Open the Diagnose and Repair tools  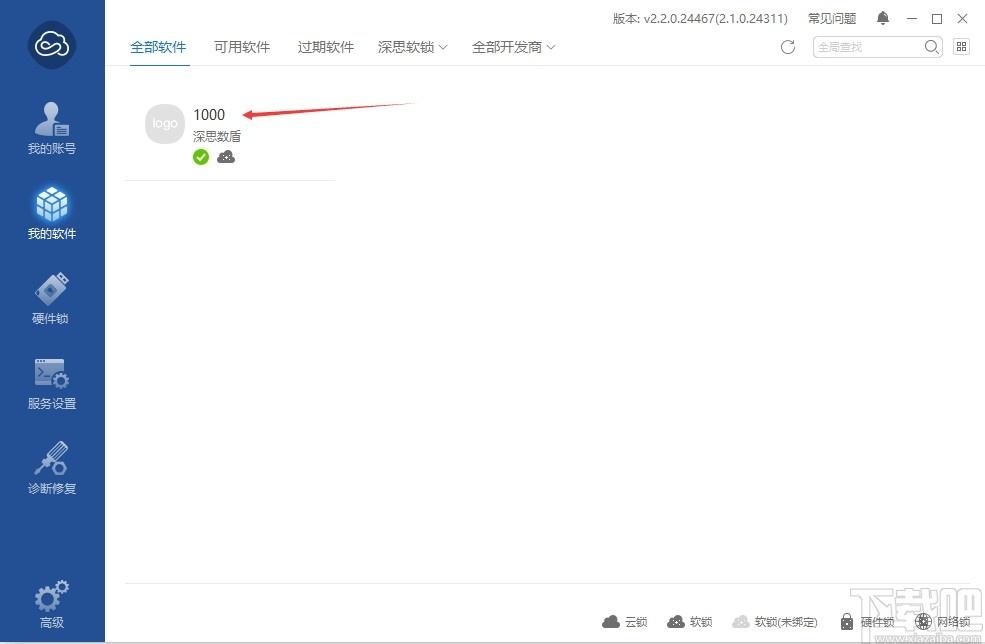[52, 468]
